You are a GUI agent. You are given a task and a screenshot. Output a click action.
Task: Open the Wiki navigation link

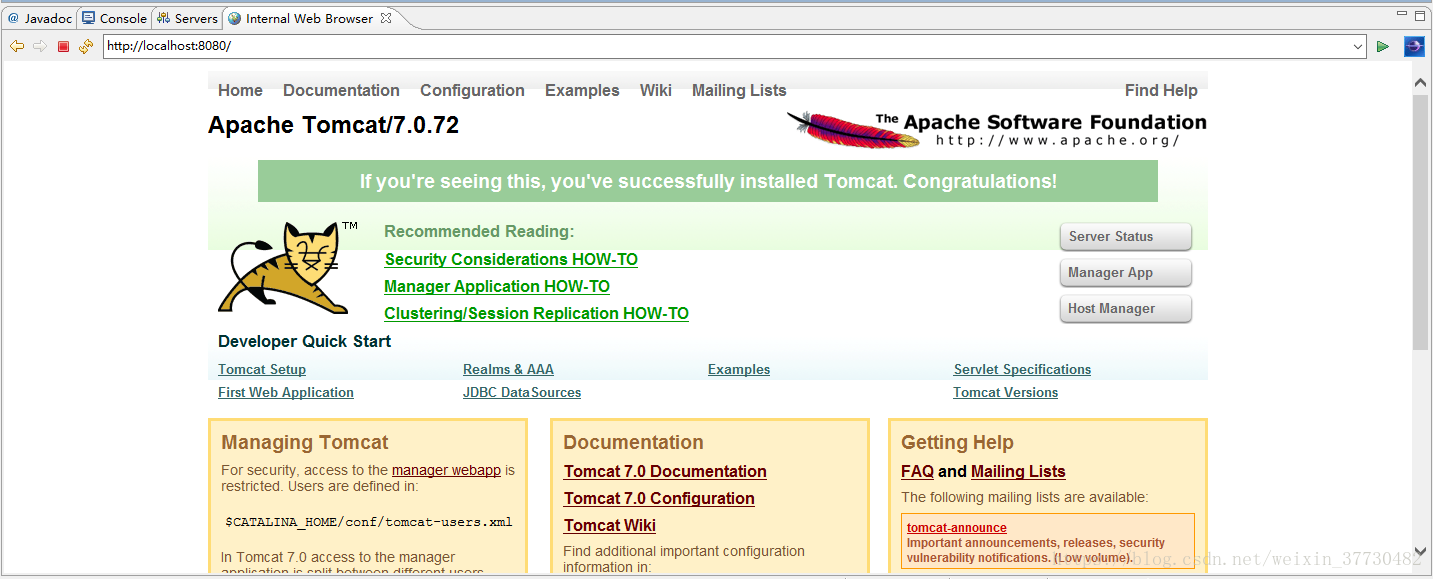656,90
